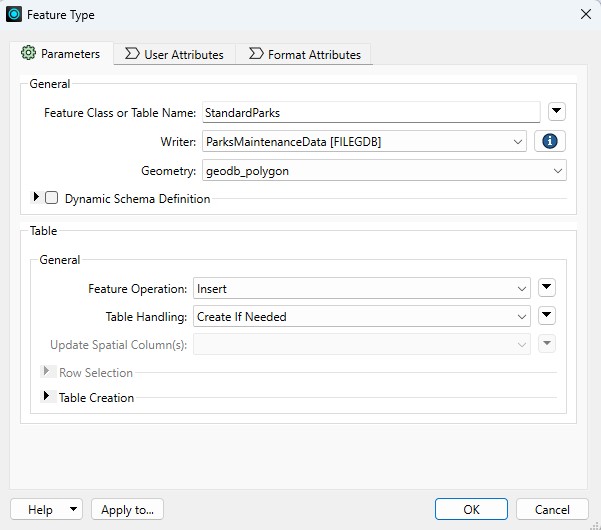
Task: Click the Feature Class name input field
Action: point(370,113)
